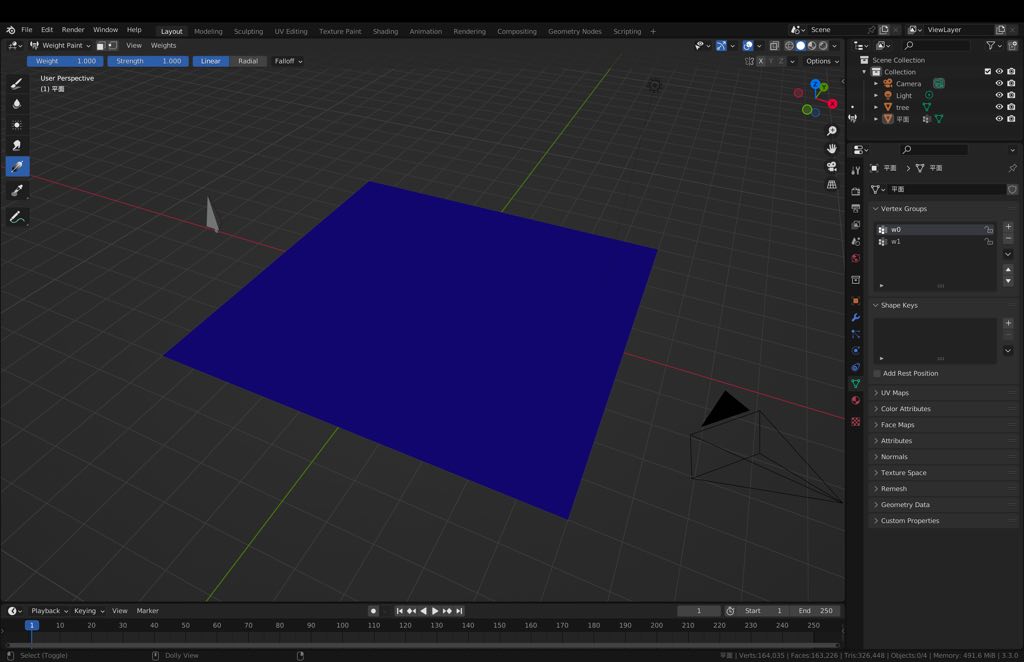This screenshot has height=662, width=1024.
Task: Open the Modifier properties wrench tab
Action: pyautogui.click(x=856, y=318)
